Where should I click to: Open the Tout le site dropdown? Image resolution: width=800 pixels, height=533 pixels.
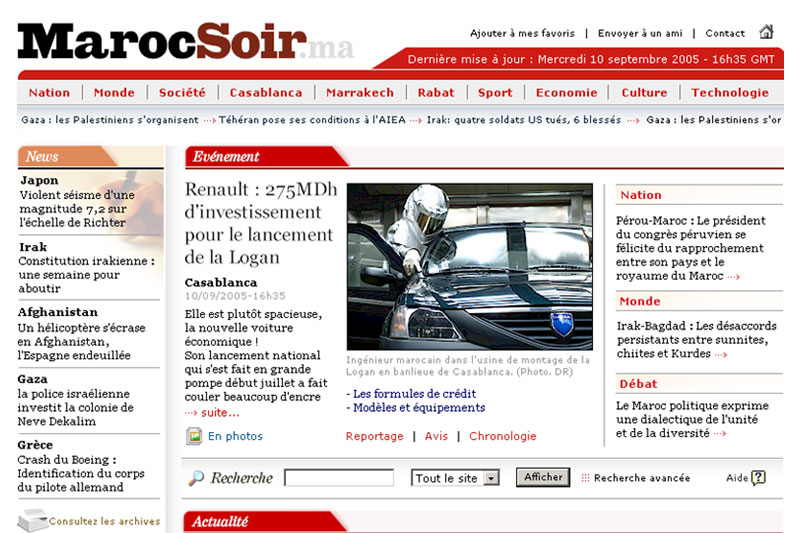click(x=455, y=478)
